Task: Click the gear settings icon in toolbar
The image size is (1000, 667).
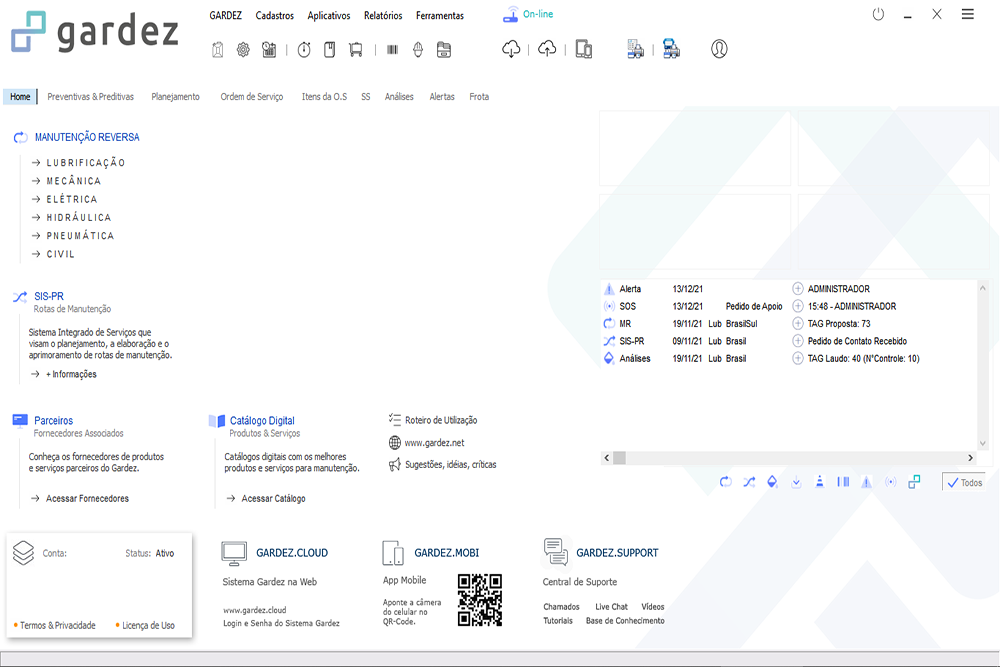Action: click(x=243, y=49)
